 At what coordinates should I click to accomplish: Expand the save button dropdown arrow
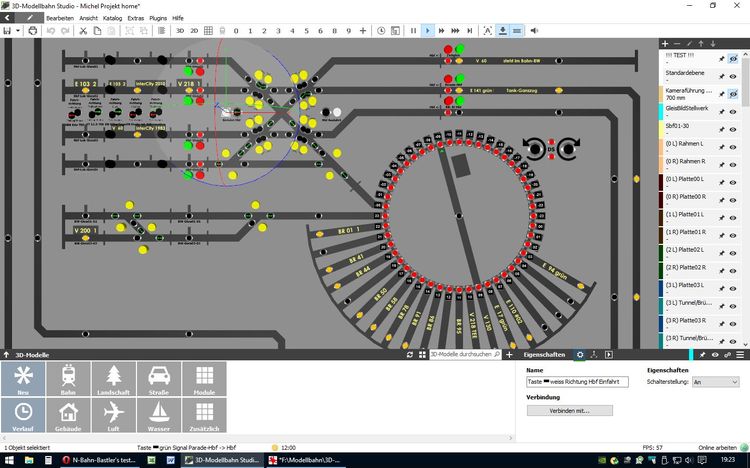tap(17, 31)
